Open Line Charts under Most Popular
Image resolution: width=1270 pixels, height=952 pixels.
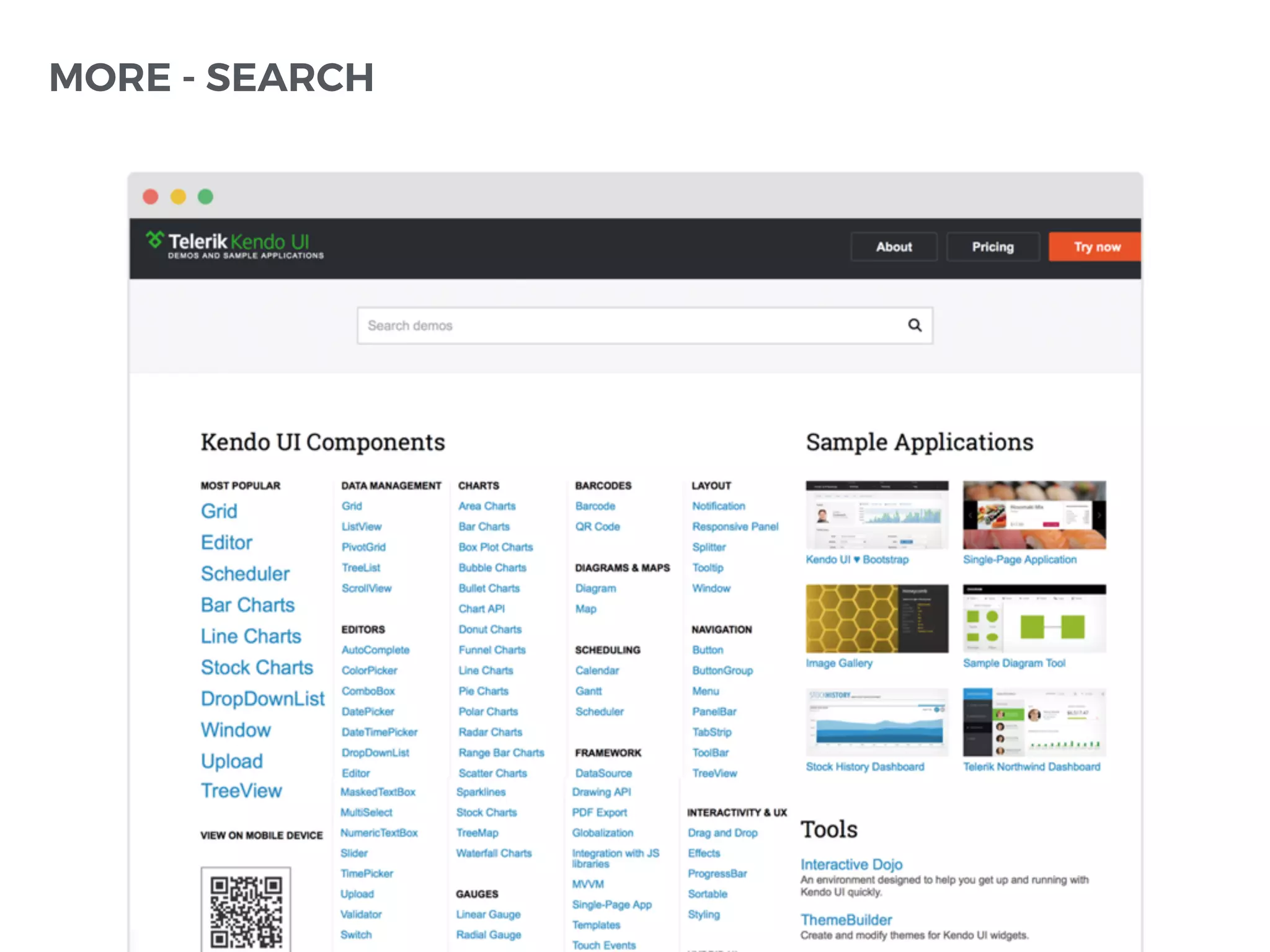point(251,636)
